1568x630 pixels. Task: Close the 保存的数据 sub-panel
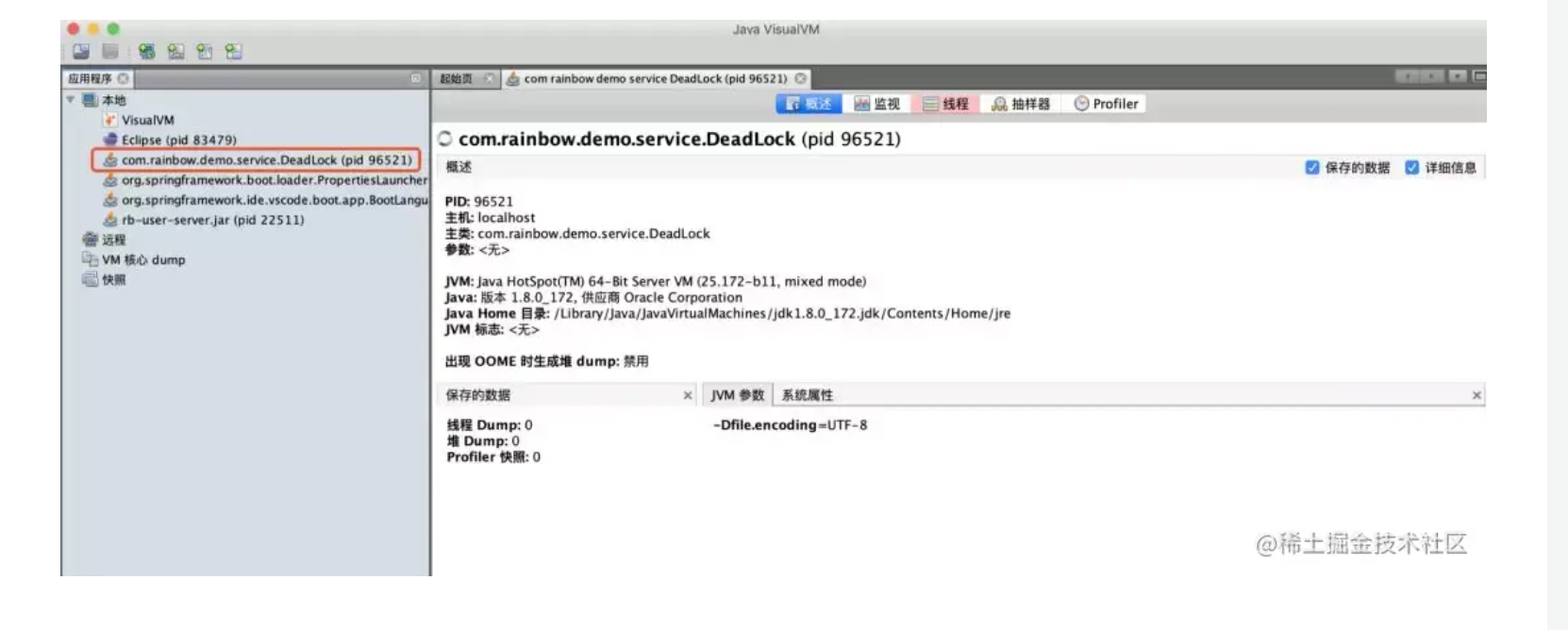coord(688,395)
